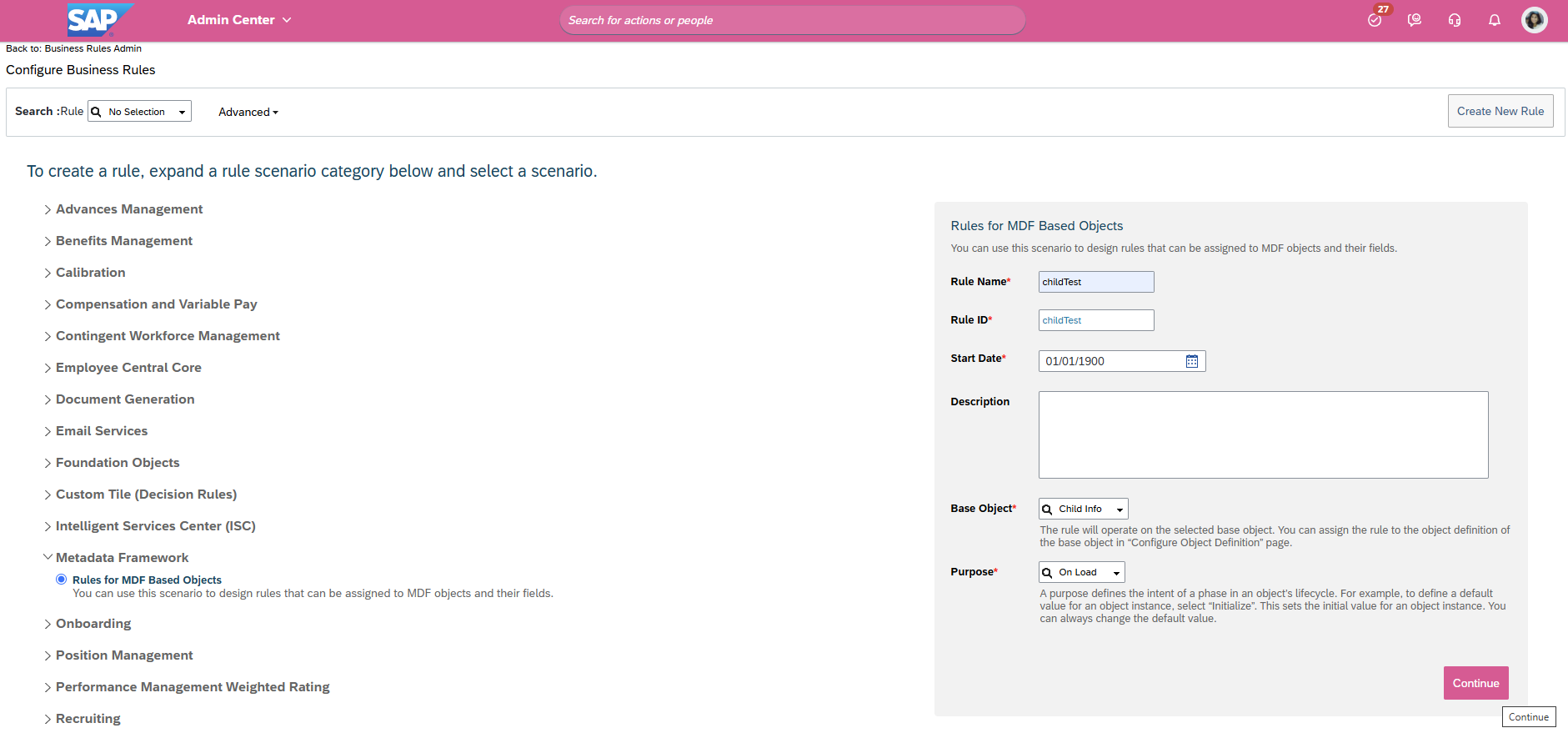Click into the Description text area

coord(1263,434)
